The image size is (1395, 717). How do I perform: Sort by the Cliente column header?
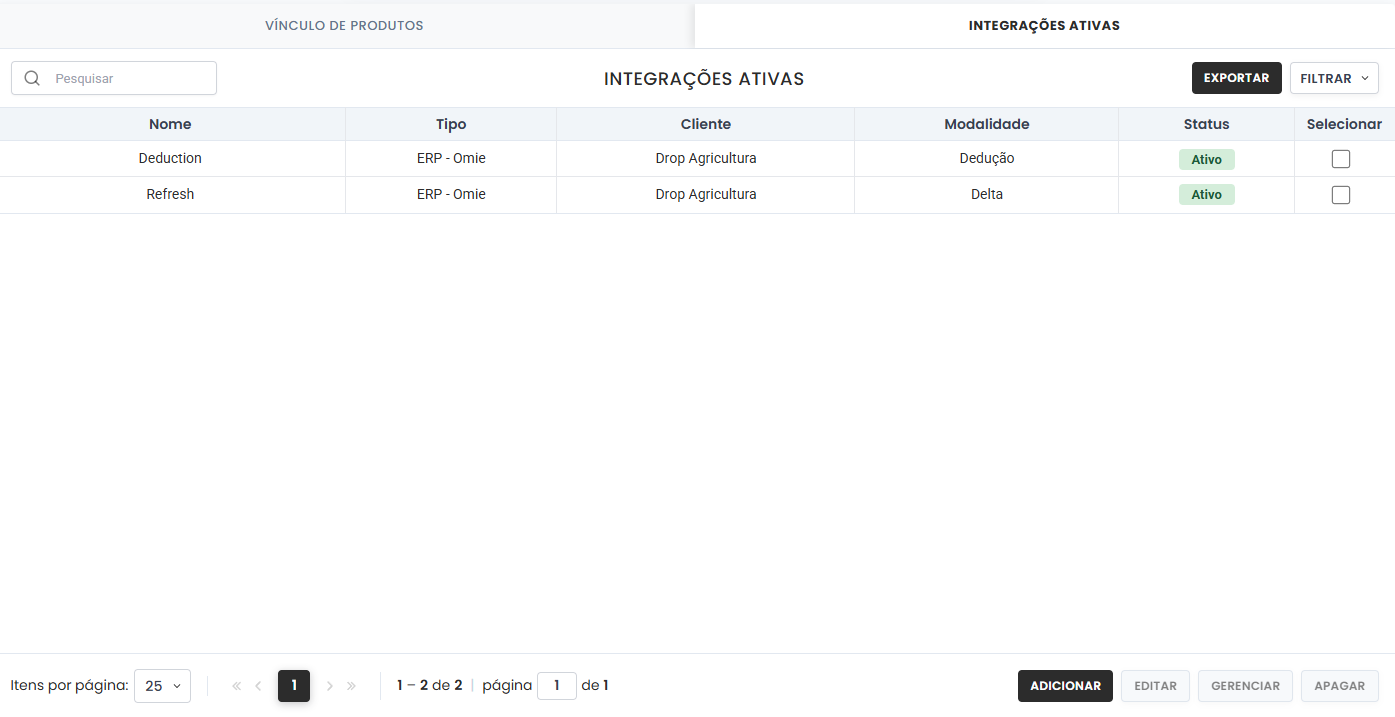706,124
